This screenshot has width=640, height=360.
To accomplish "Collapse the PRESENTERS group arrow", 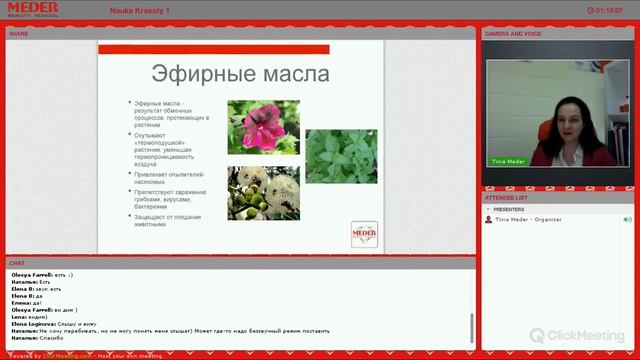I will pyautogui.click(x=488, y=209).
